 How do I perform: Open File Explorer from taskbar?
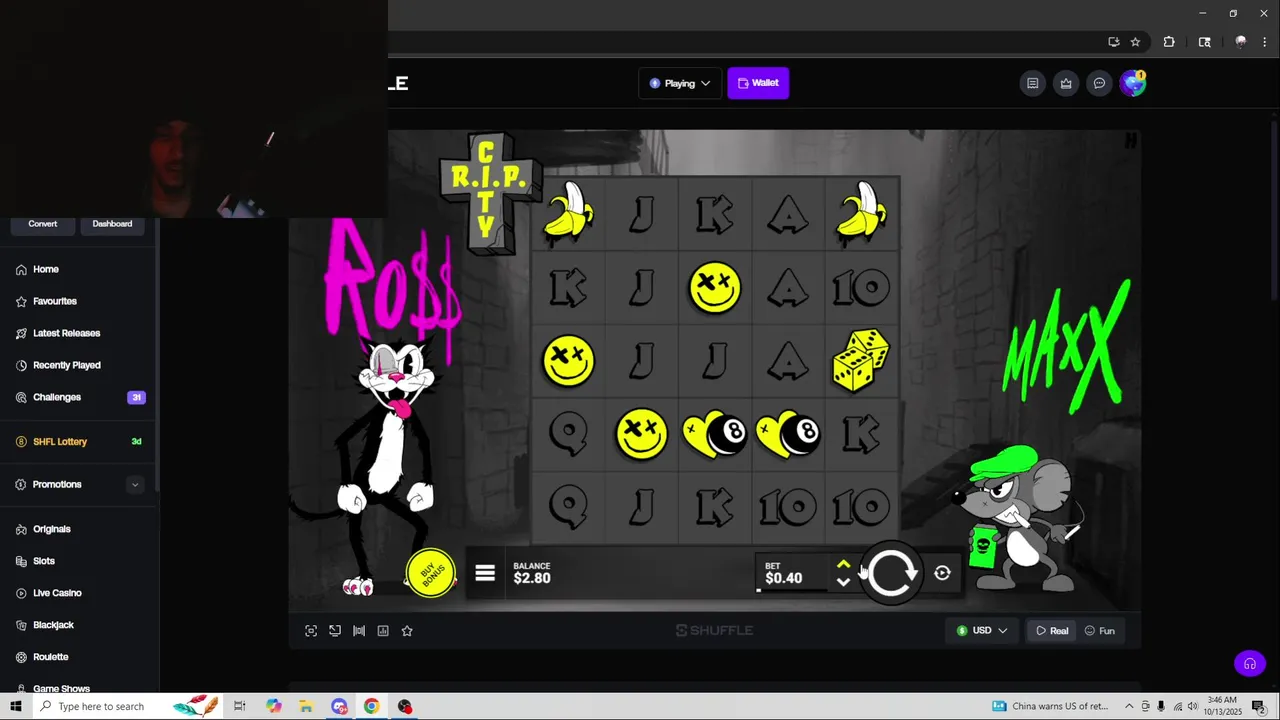[x=306, y=706]
